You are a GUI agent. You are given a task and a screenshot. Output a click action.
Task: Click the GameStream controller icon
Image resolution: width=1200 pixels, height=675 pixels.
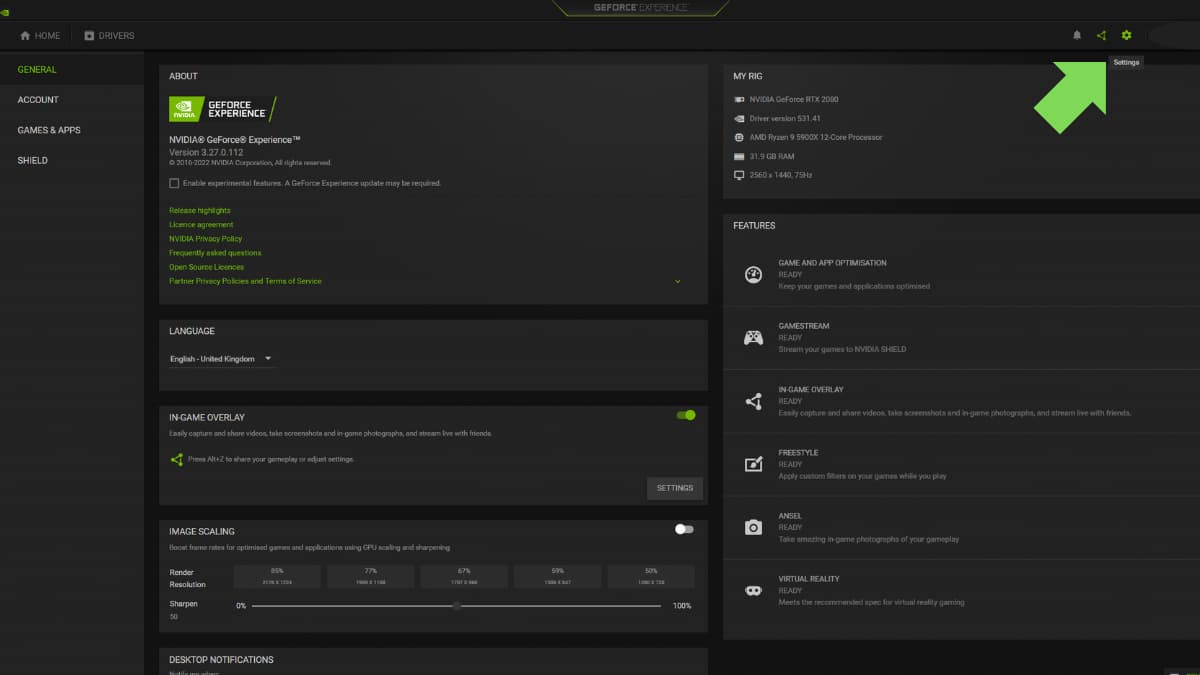[753, 337]
